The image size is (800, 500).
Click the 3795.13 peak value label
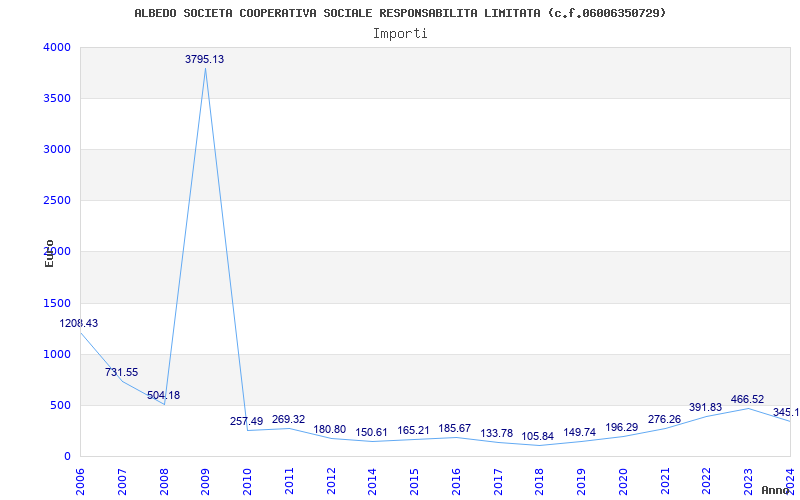(204, 59)
